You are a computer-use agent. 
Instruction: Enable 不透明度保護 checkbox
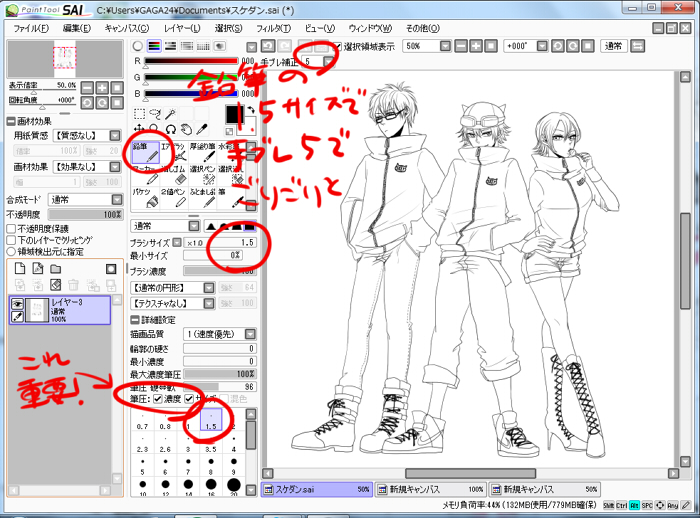click(x=12, y=229)
